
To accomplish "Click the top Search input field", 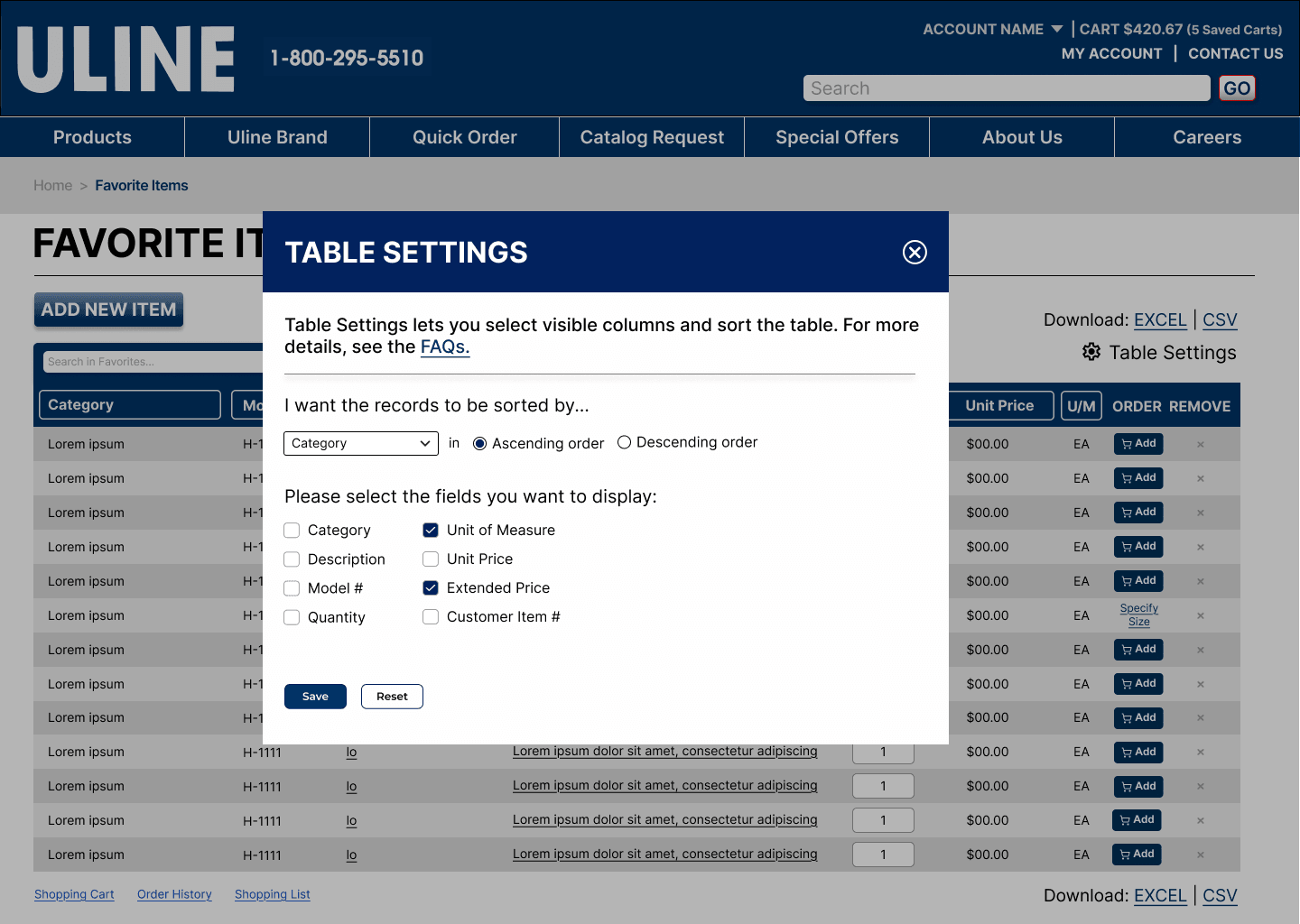I will [x=1007, y=88].
